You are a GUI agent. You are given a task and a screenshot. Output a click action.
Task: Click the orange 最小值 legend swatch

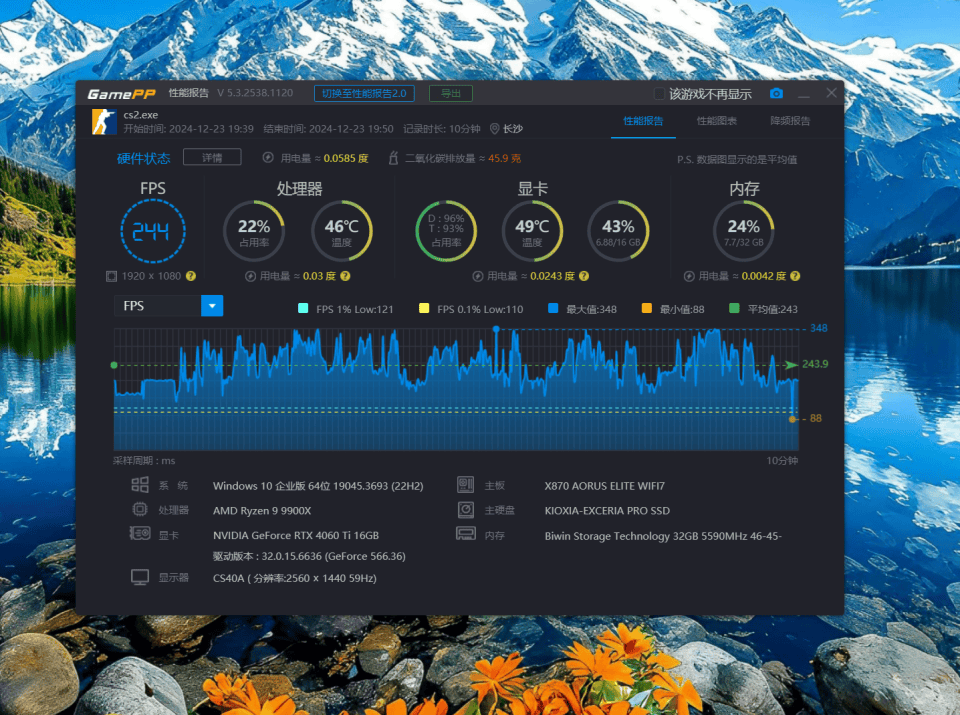[x=647, y=309]
